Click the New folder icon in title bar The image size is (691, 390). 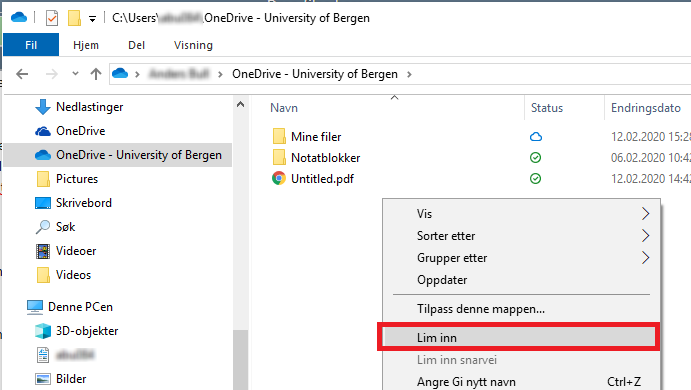point(74,18)
